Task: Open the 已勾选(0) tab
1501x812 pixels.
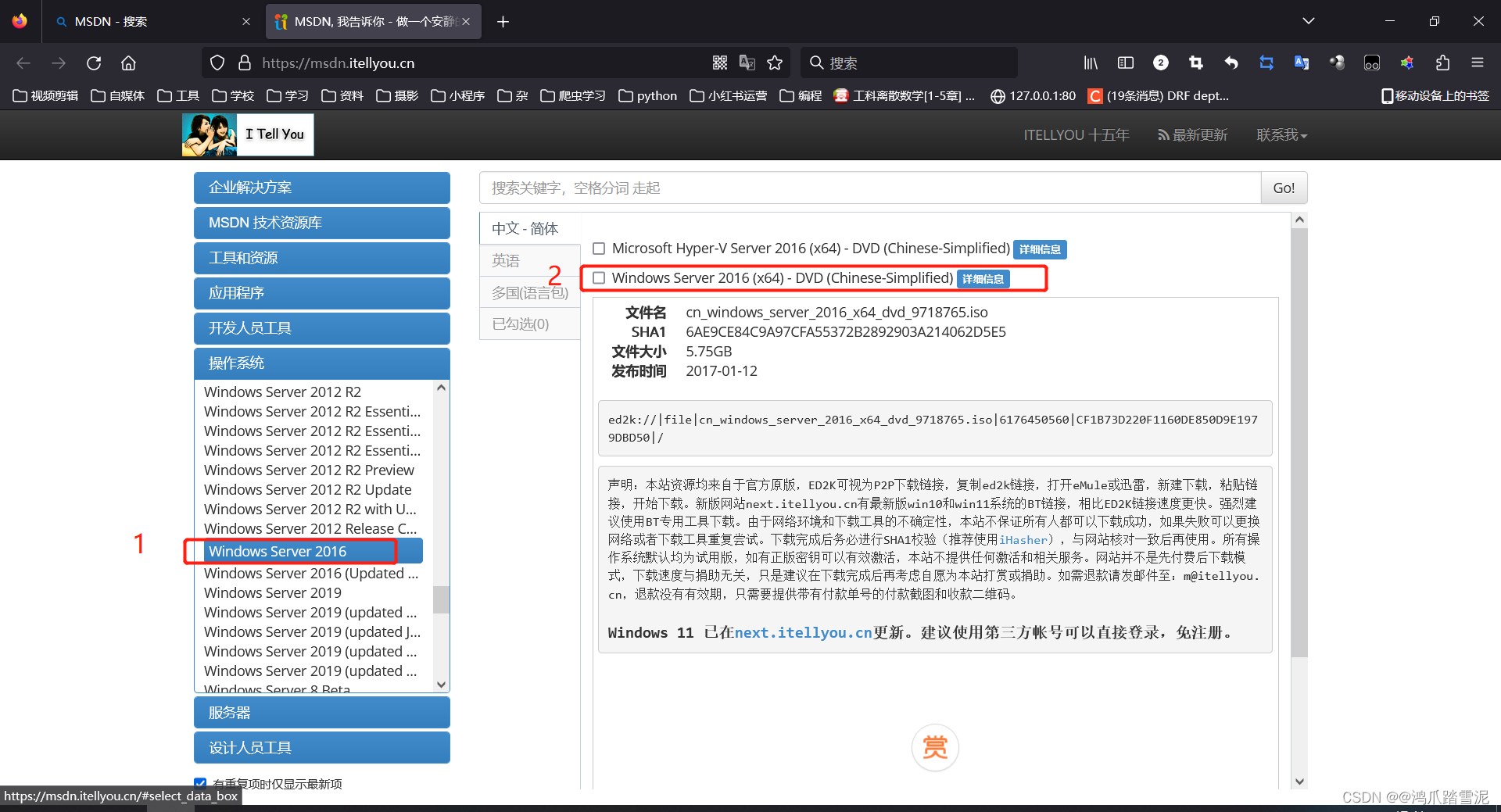Action: (529, 324)
